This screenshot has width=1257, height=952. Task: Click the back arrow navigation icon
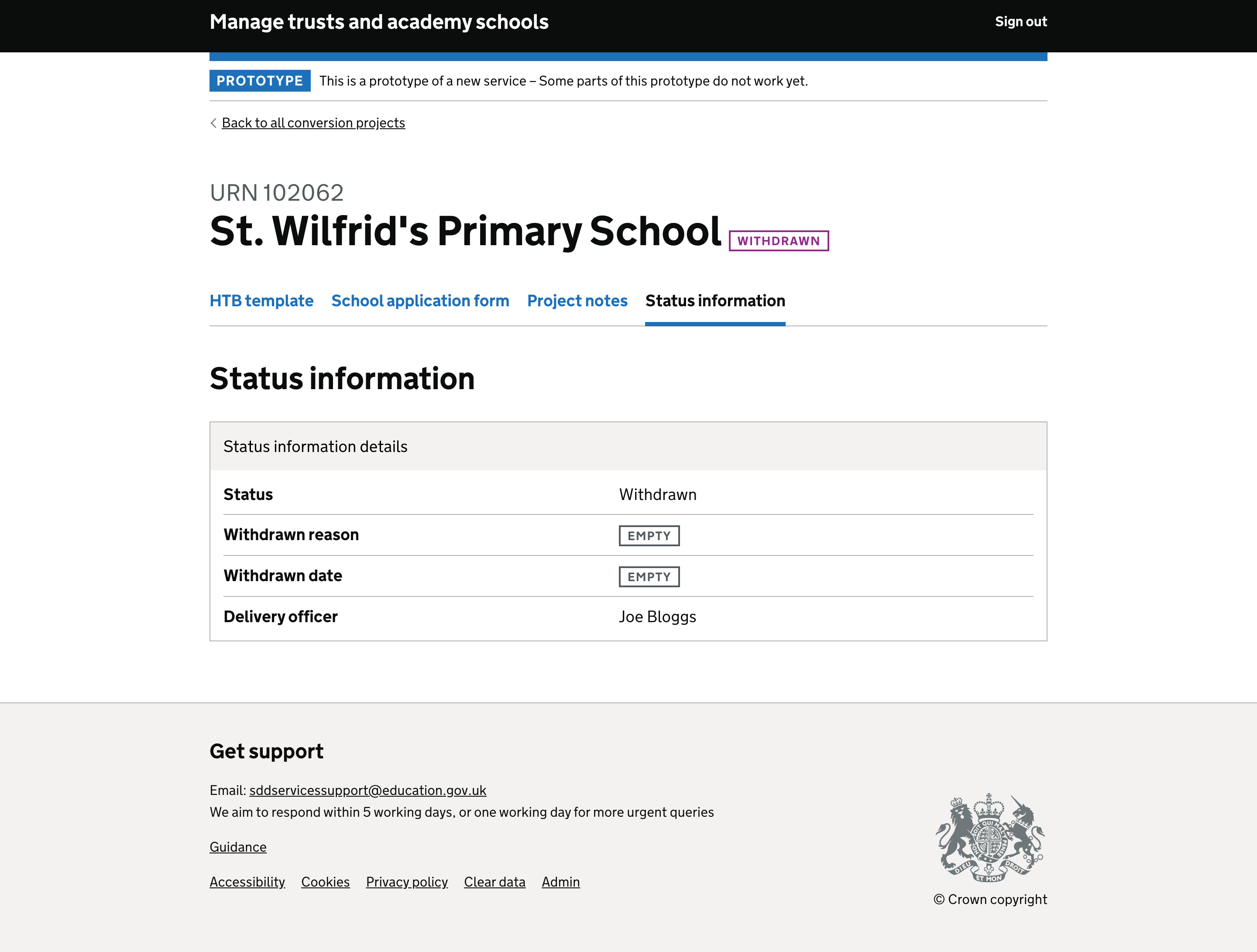(213, 123)
